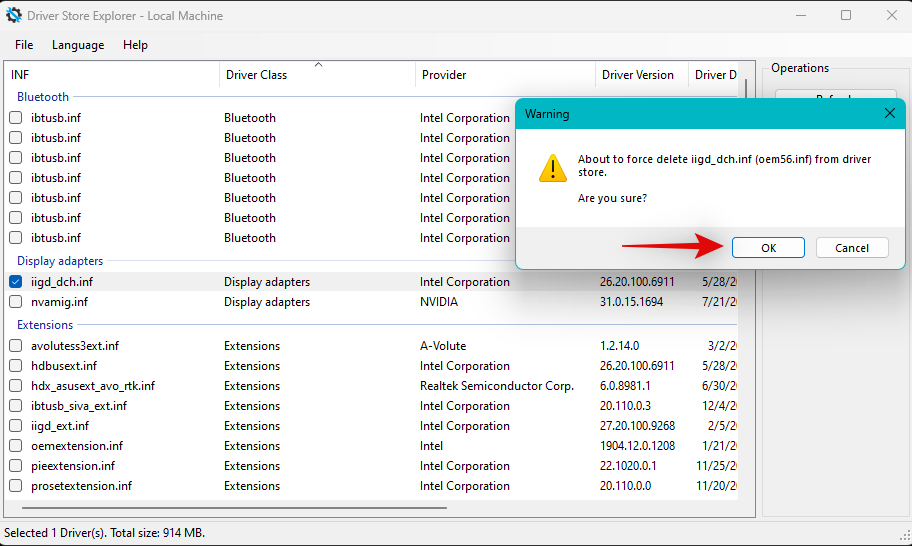This screenshot has width=912, height=546.
Task: Close the Warning dialog with its X button
Action: [889, 113]
